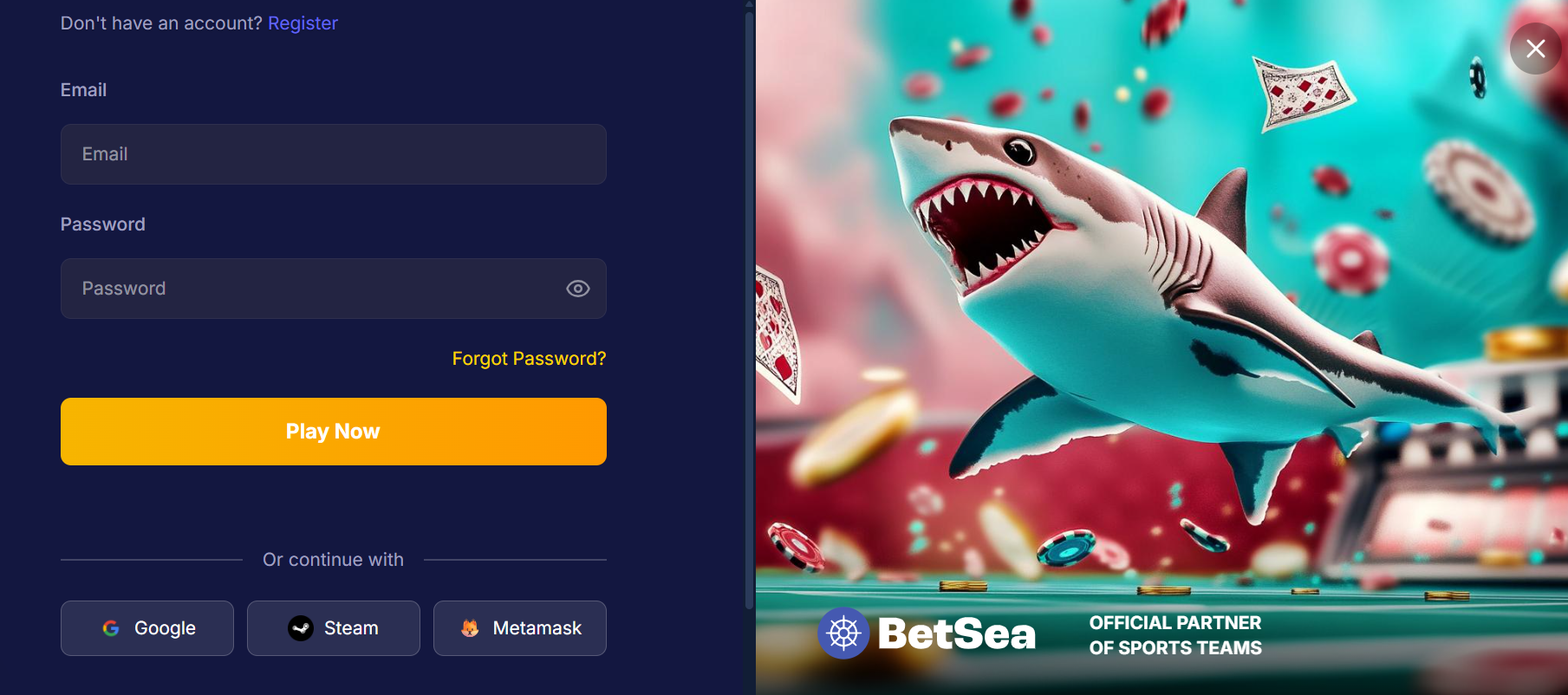Viewport: 1568px width, 695px height.
Task: Submit login with Play Now button
Action: (334, 432)
